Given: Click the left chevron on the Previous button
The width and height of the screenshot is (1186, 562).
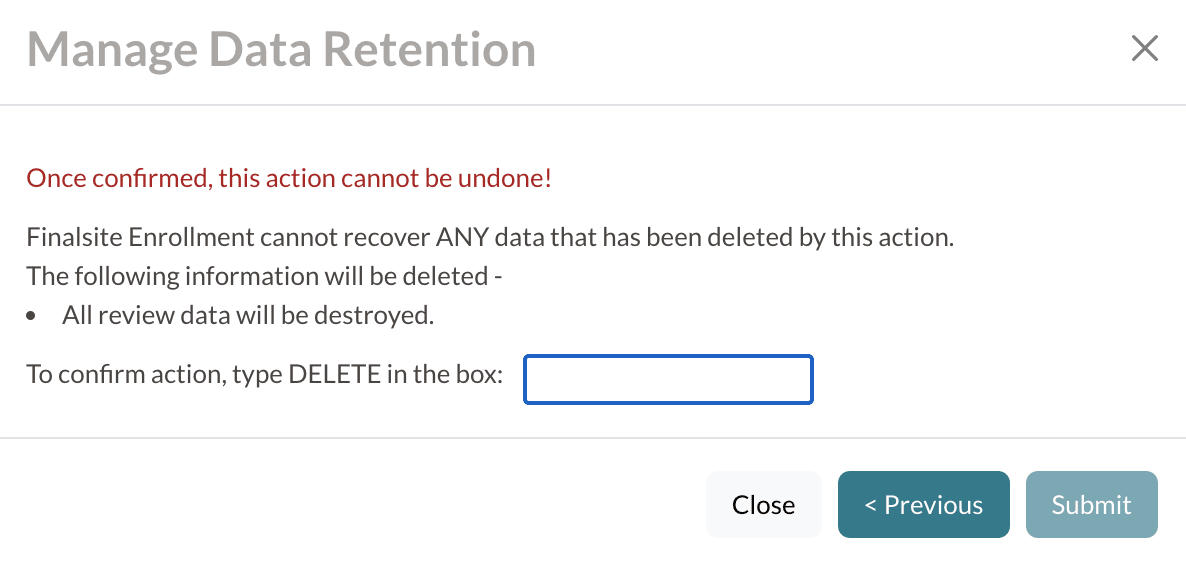Looking at the screenshot, I should coord(869,505).
